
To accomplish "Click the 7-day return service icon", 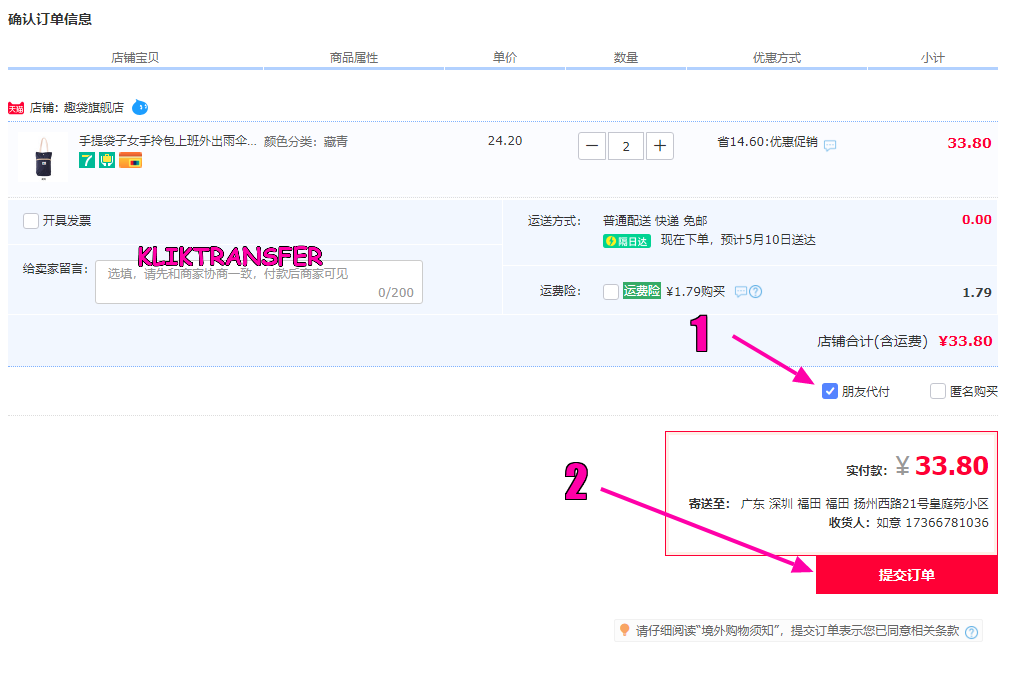I will point(86,160).
